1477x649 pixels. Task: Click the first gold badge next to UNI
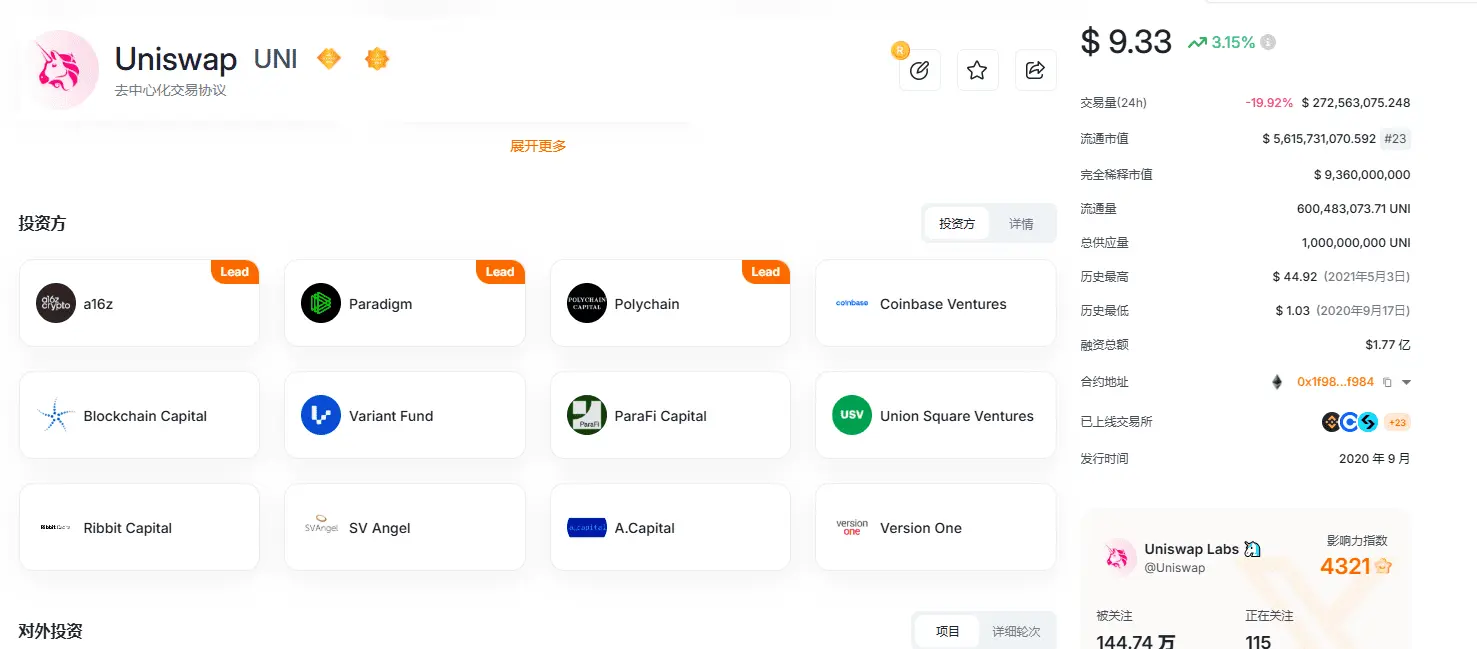329,59
